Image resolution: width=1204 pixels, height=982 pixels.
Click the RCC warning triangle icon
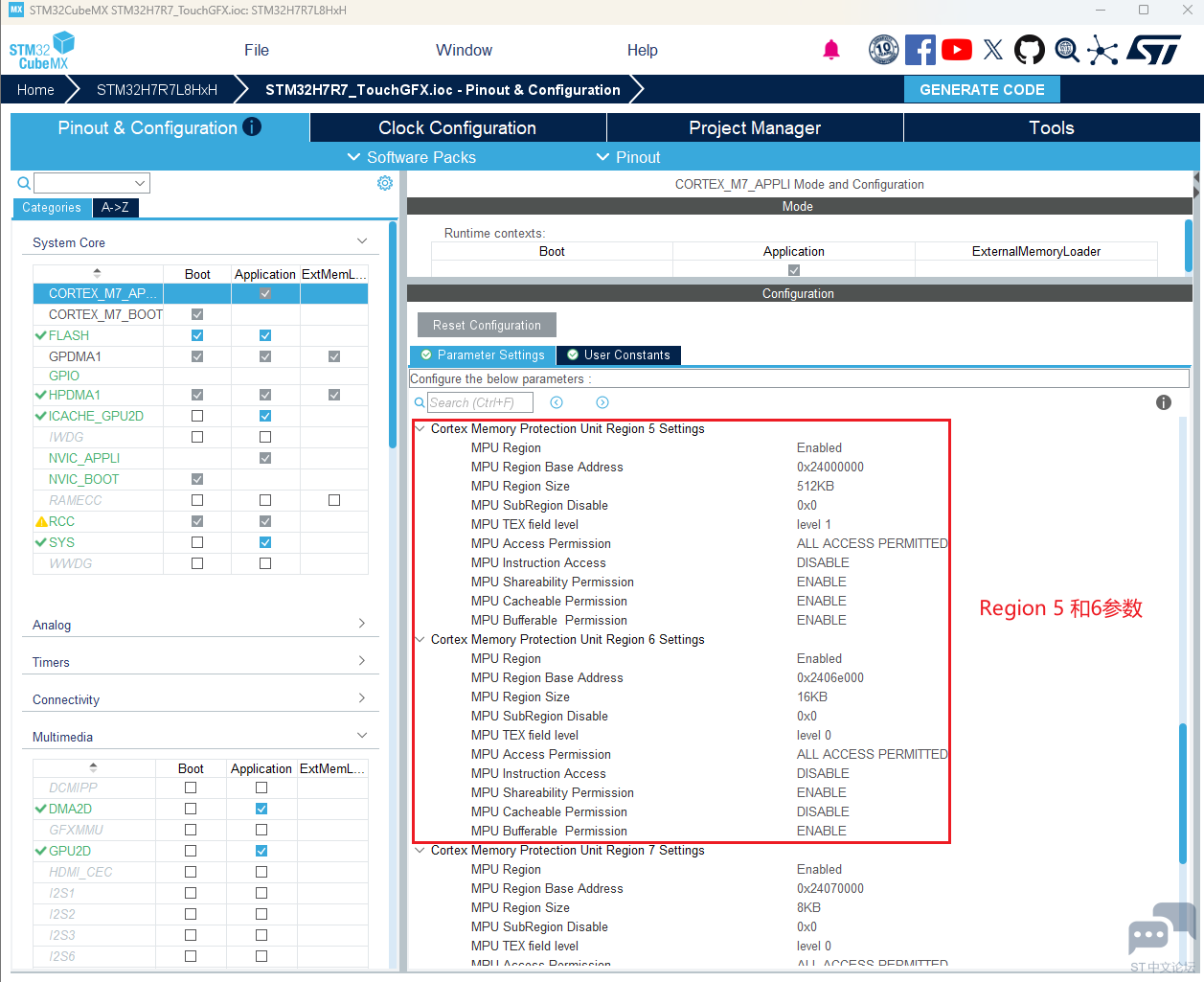point(41,522)
